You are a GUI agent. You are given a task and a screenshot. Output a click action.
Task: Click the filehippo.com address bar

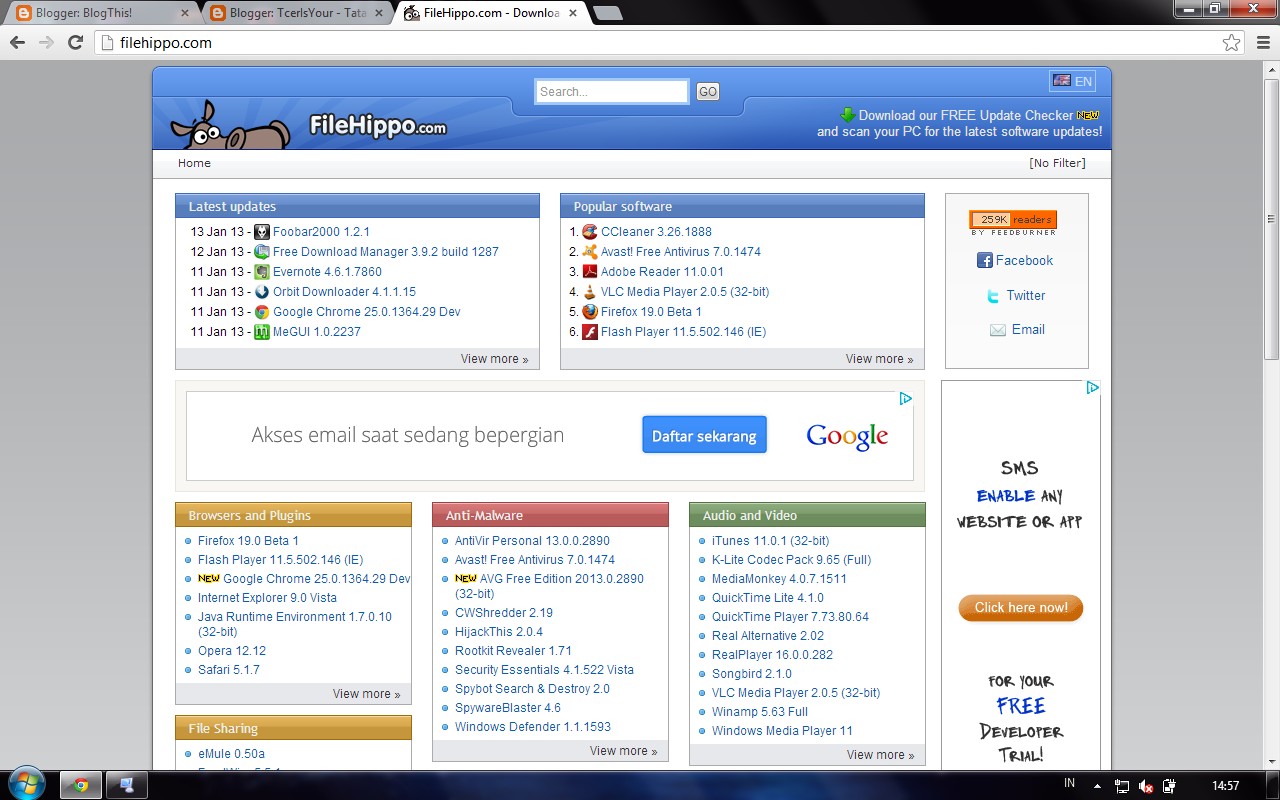[x=668, y=42]
